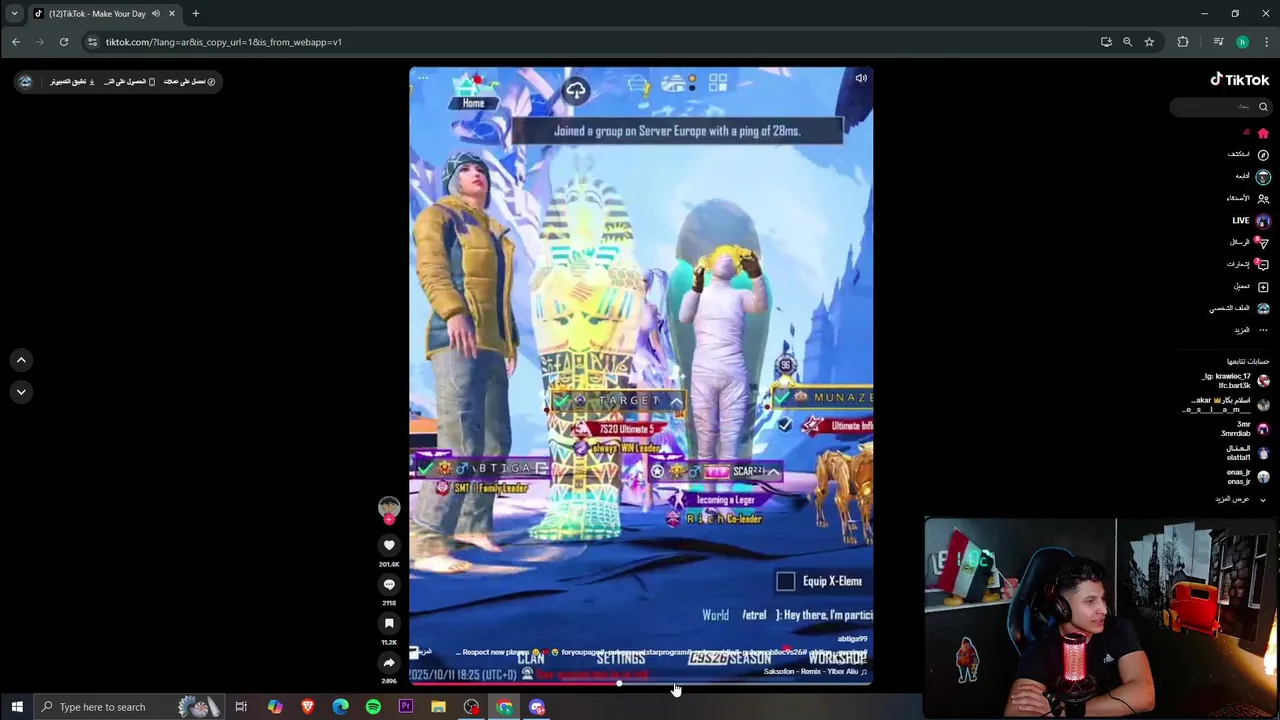
Task: Open followed account enas_jr
Action: [x=1248, y=477]
